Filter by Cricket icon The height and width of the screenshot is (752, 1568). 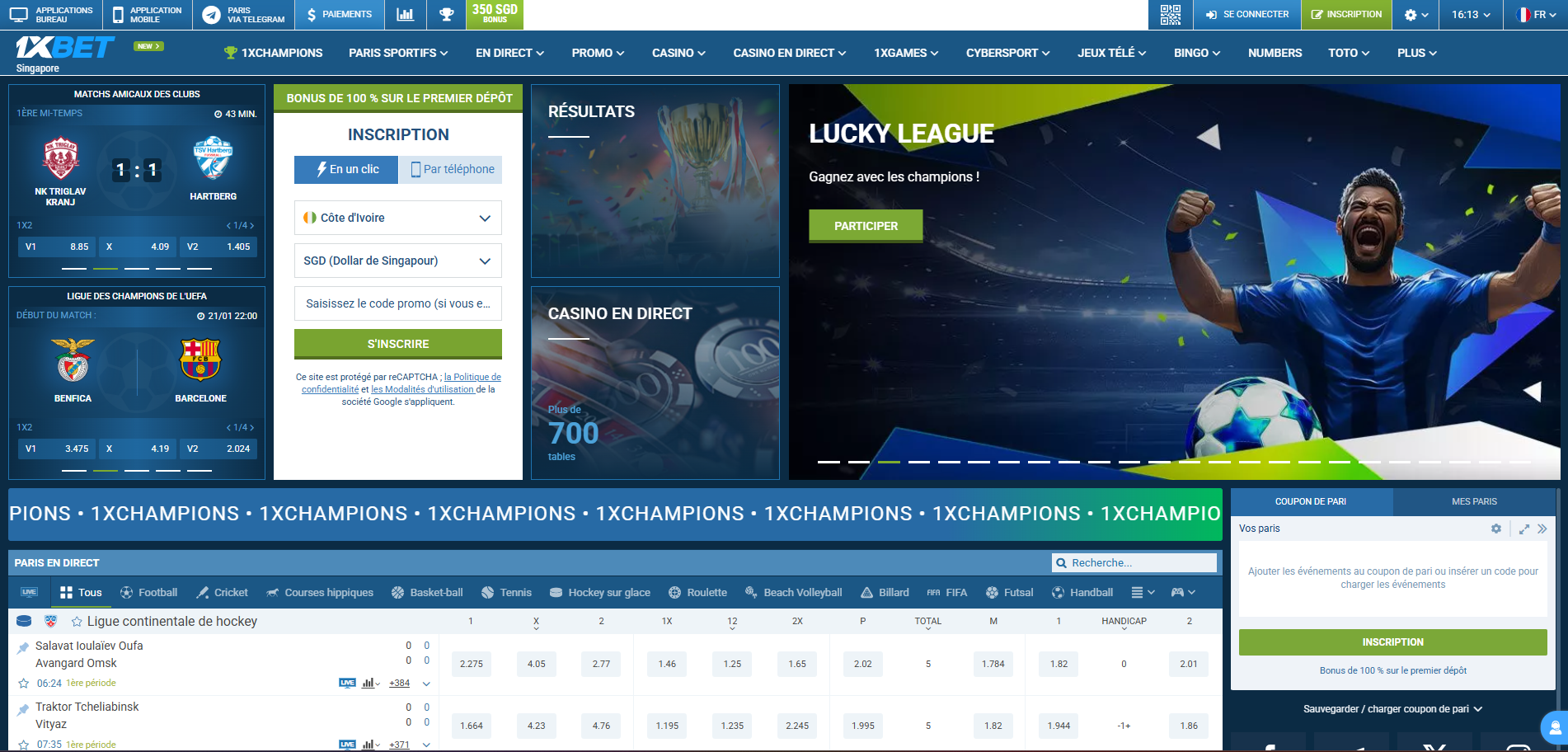223,593
